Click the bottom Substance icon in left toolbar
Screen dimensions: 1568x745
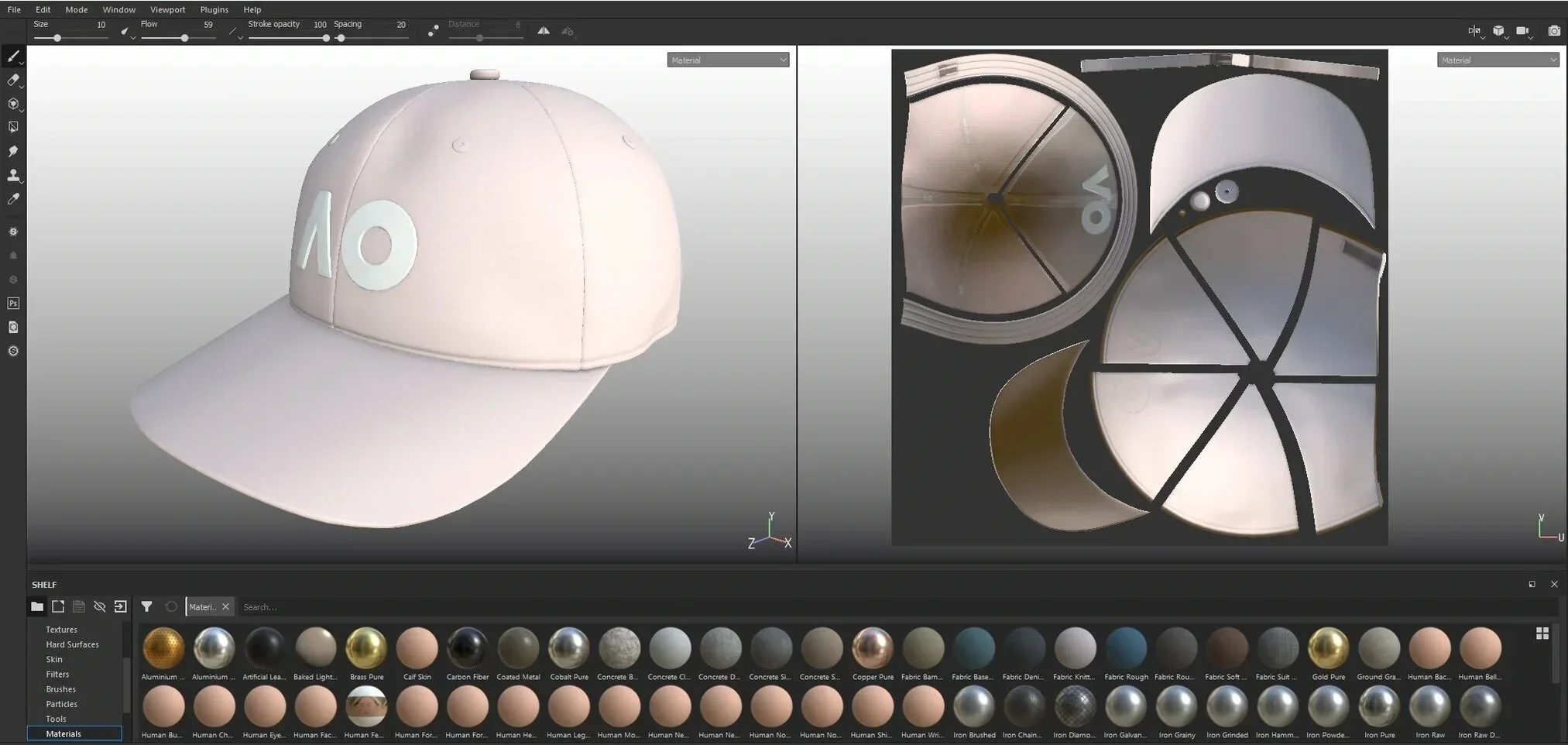point(13,352)
